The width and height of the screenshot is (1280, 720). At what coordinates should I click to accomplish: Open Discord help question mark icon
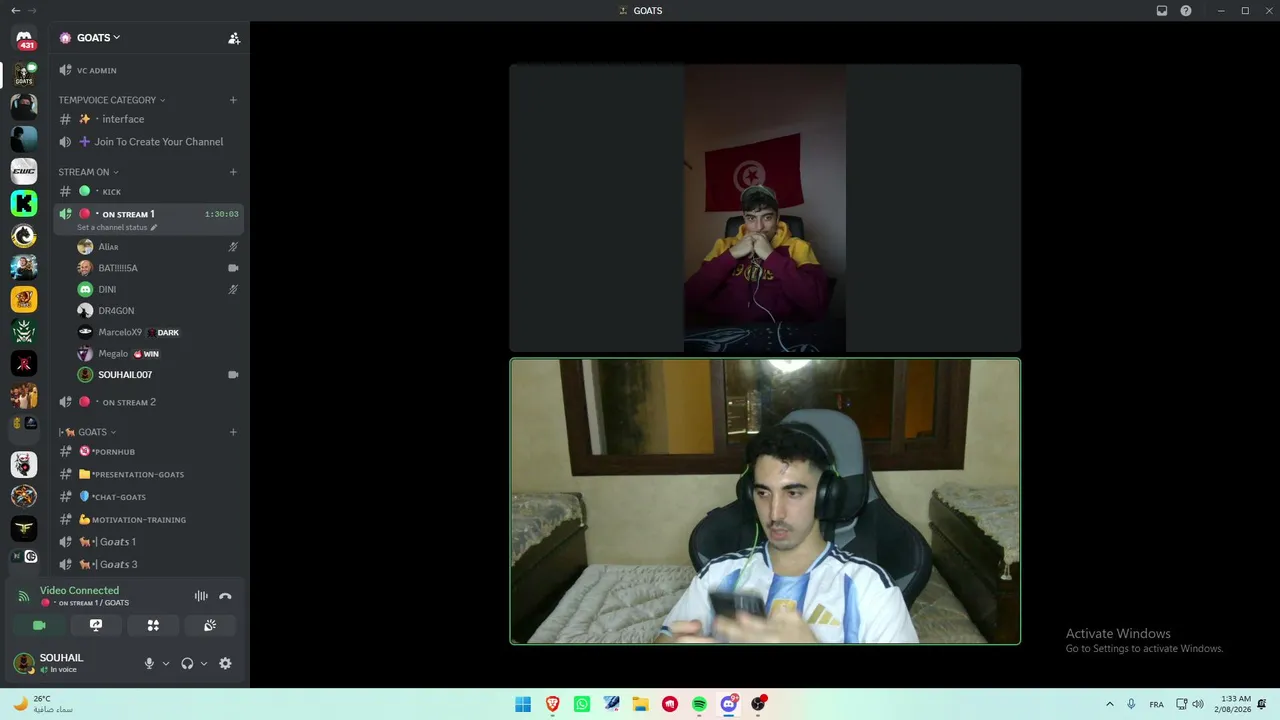tap(1186, 11)
